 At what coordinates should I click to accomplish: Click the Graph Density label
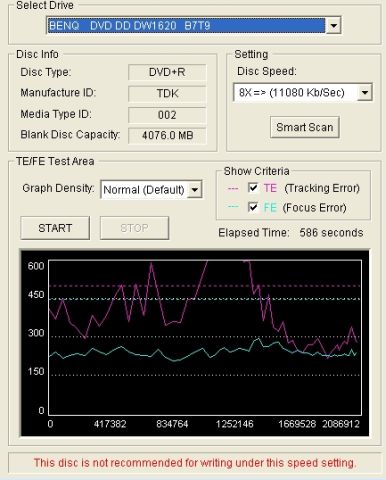coord(58,188)
